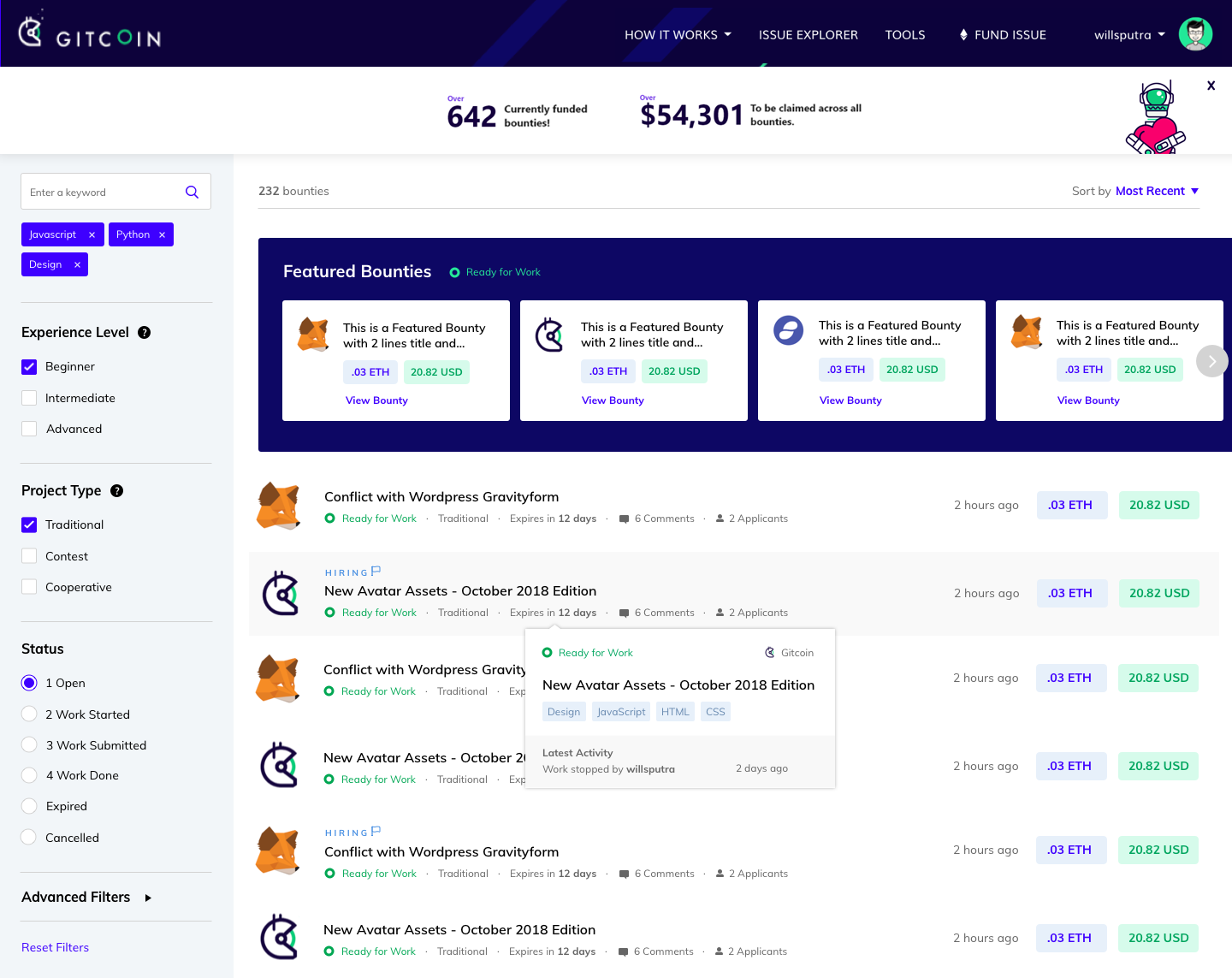Open the Sort by Most Recent dropdown
1232x978 pixels.
tap(1157, 191)
